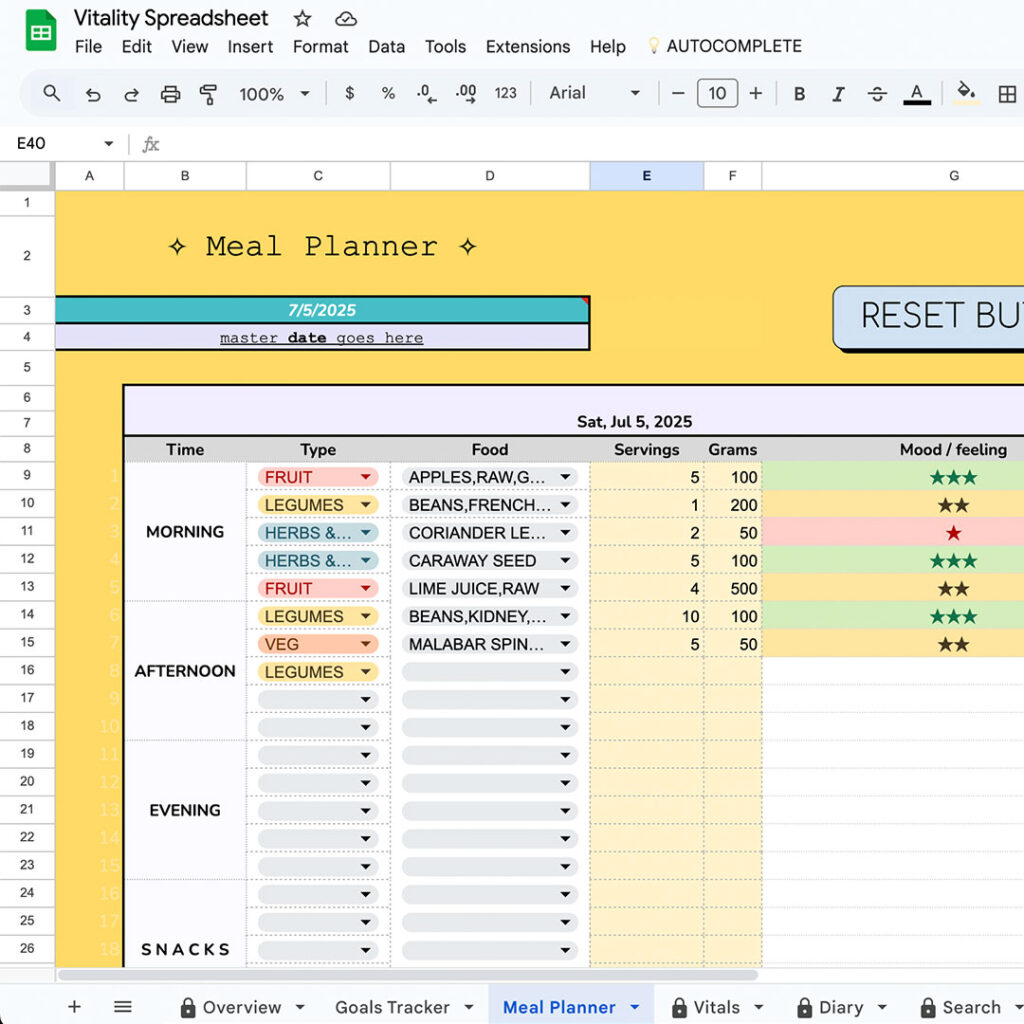Redo the last action
Image resolution: width=1024 pixels, height=1024 pixels.
coord(131,94)
